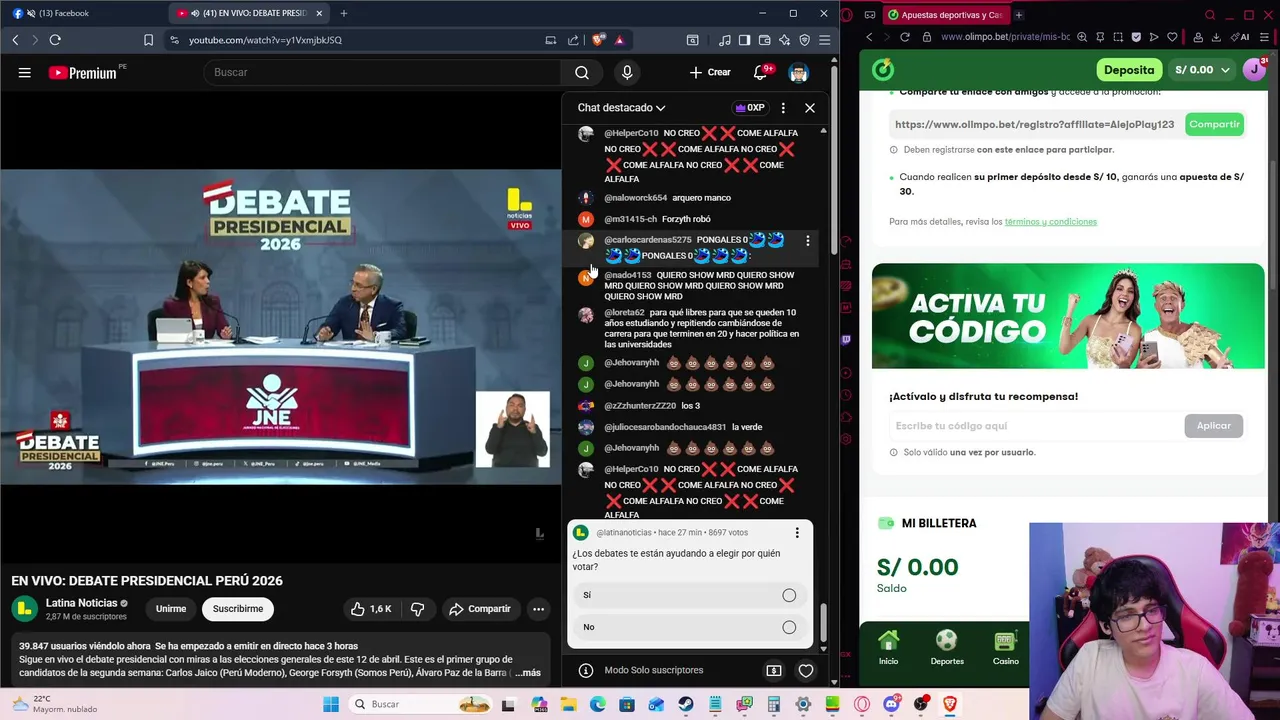
Task: Open the Olimpo profile J avatar
Action: pos(1254,70)
